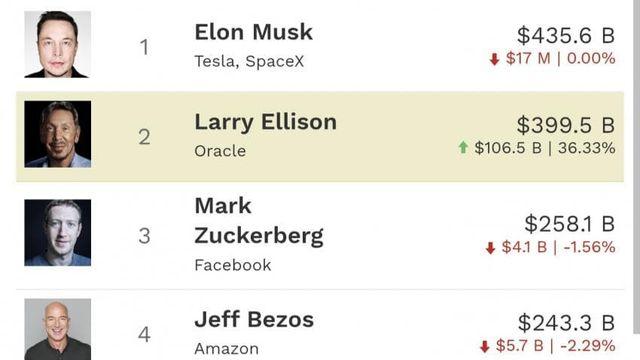Click the vertical scrollbar on the right

(x=636, y=167)
